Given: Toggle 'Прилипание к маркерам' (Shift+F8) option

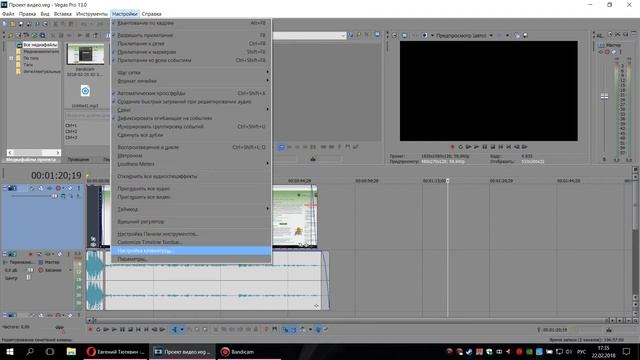Looking at the screenshot, I should point(191,52).
